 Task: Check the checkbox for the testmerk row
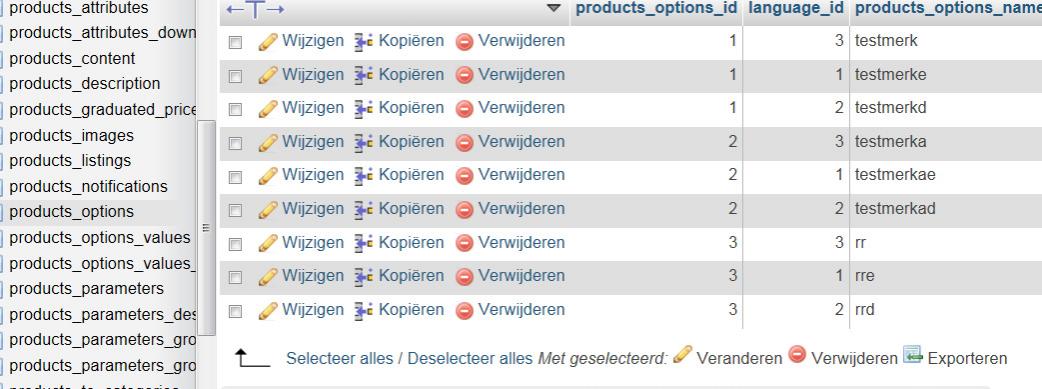[x=235, y=43]
